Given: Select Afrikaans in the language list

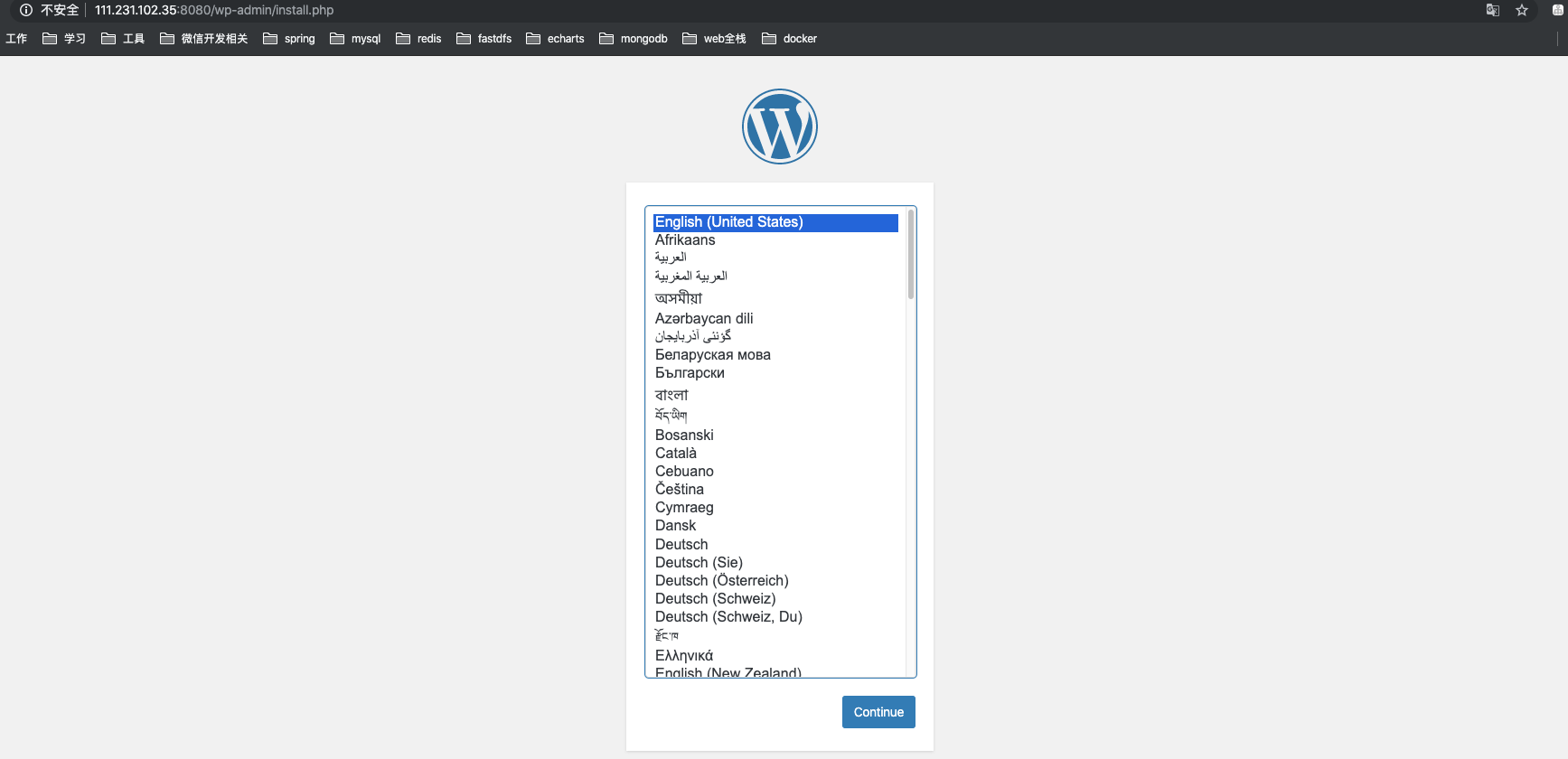Looking at the screenshot, I should pyautogui.click(x=775, y=240).
